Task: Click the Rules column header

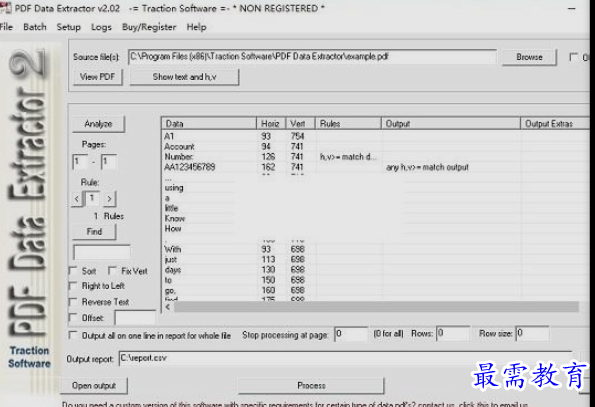Action: 348,124
